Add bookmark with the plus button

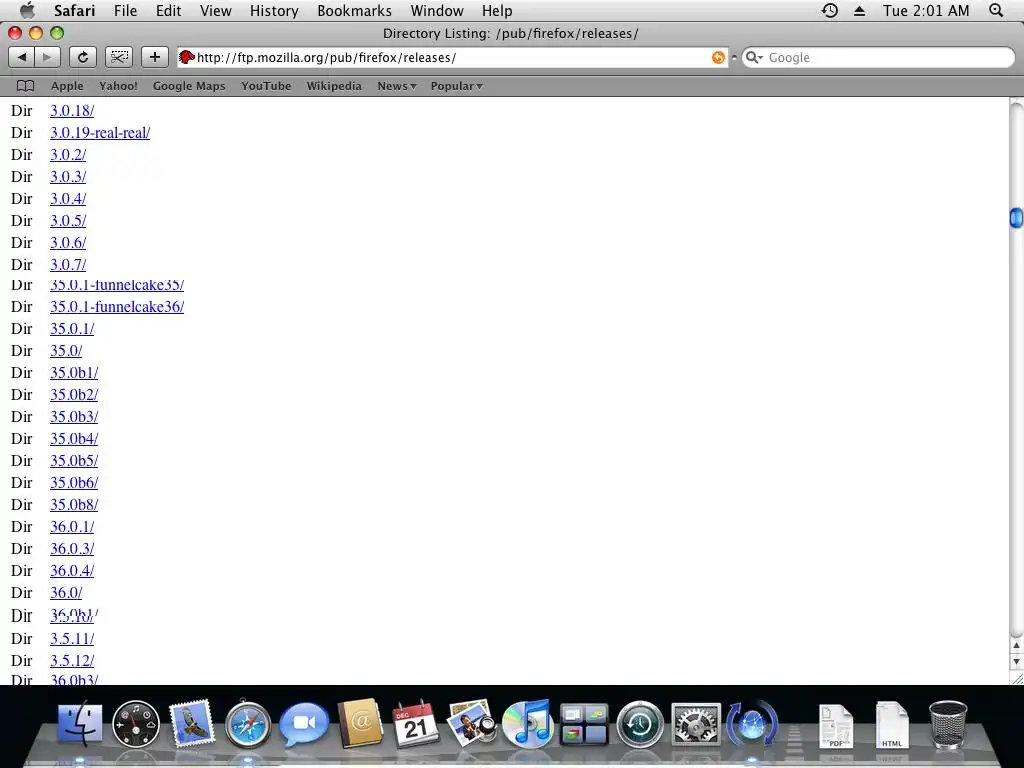pyautogui.click(x=155, y=57)
